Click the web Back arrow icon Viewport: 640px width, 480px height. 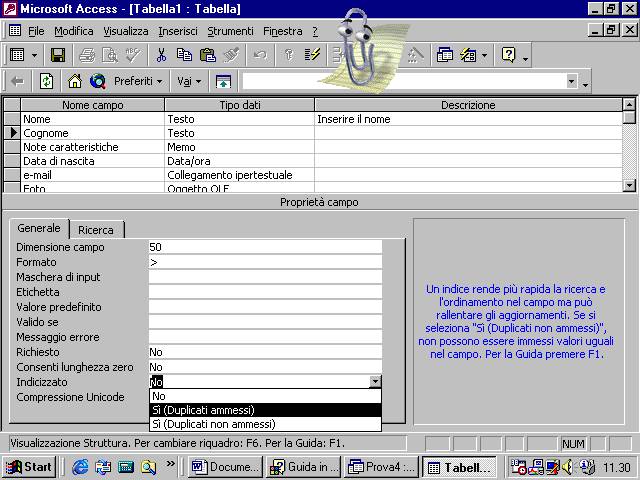point(17,82)
